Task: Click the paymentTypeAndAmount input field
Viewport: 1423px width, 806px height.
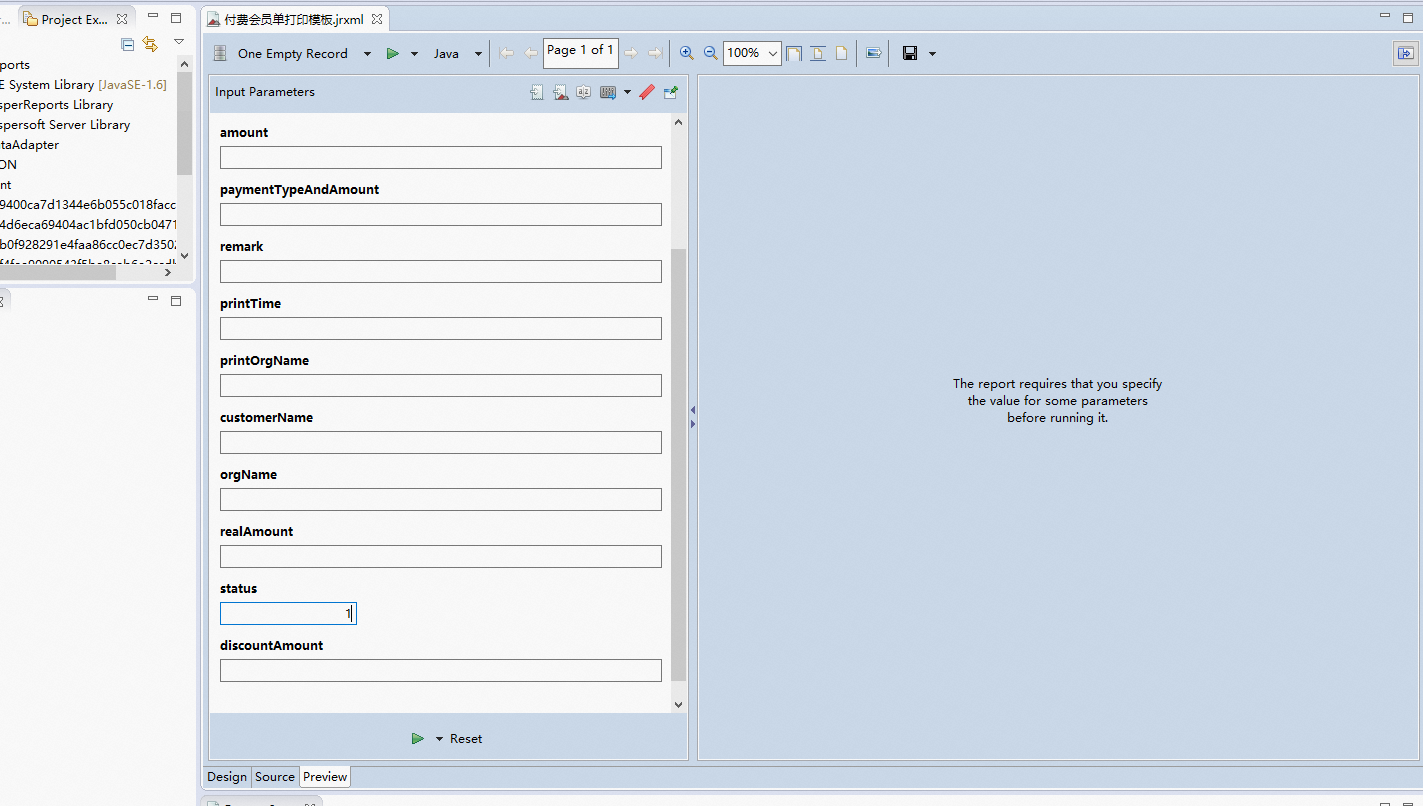Action: (441, 214)
